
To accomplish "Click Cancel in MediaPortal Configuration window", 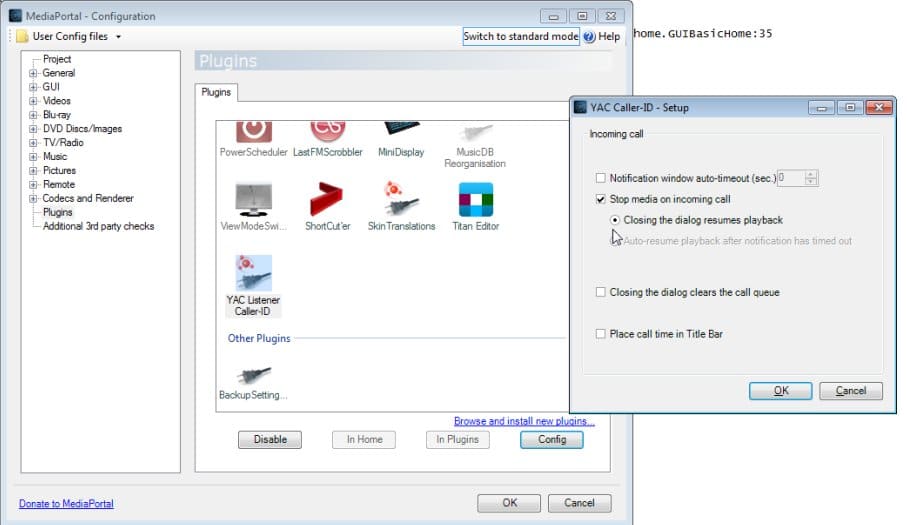I will [580, 503].
